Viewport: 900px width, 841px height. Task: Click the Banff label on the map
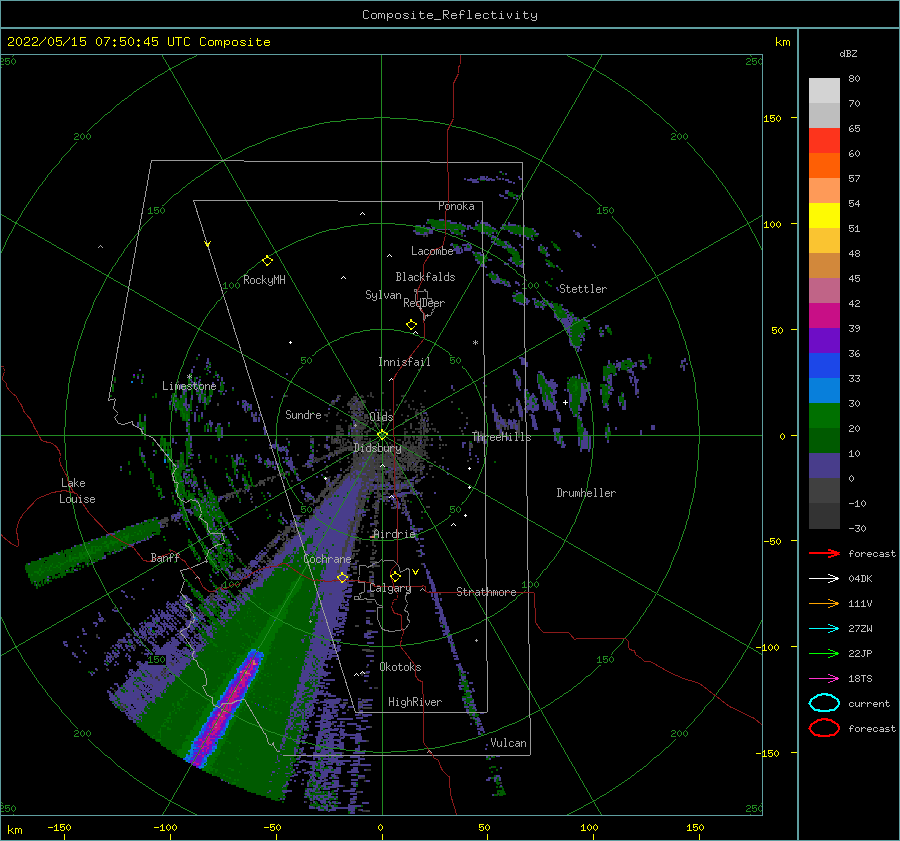165,557
